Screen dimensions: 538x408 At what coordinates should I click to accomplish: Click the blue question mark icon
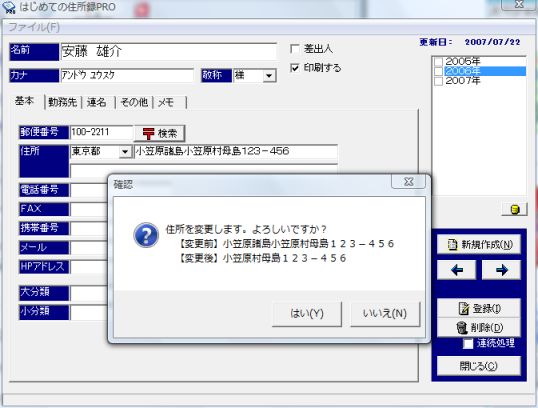[x=146, y=235]
